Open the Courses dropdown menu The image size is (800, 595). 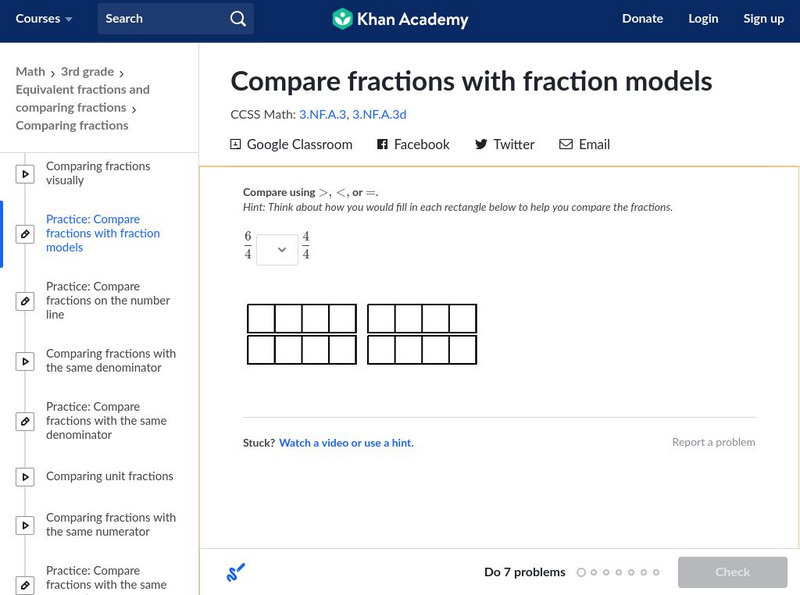[44, 19]
